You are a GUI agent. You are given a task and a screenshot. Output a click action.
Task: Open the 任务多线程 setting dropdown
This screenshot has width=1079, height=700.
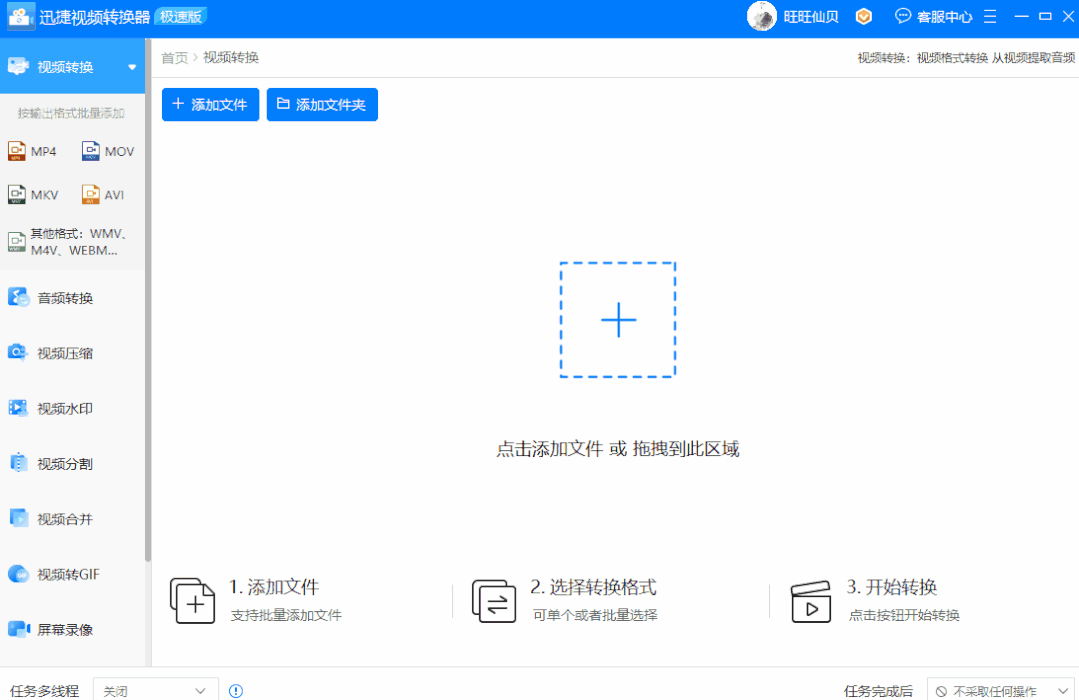155,690
